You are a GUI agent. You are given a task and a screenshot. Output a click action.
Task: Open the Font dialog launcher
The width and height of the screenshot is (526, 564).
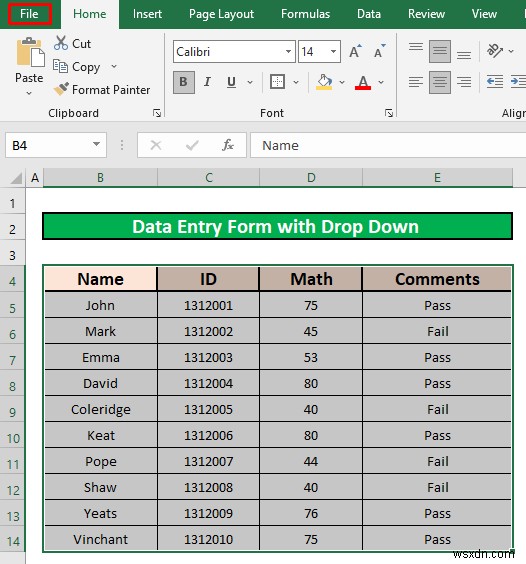click(x=389, y=113)
